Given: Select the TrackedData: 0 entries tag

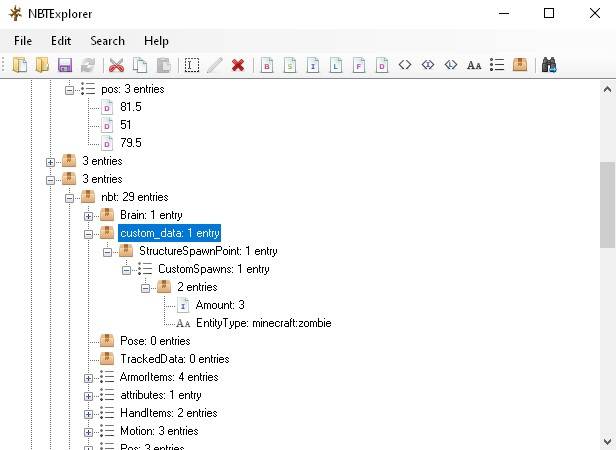Looking at the screenshot, I should coord(175,359).
